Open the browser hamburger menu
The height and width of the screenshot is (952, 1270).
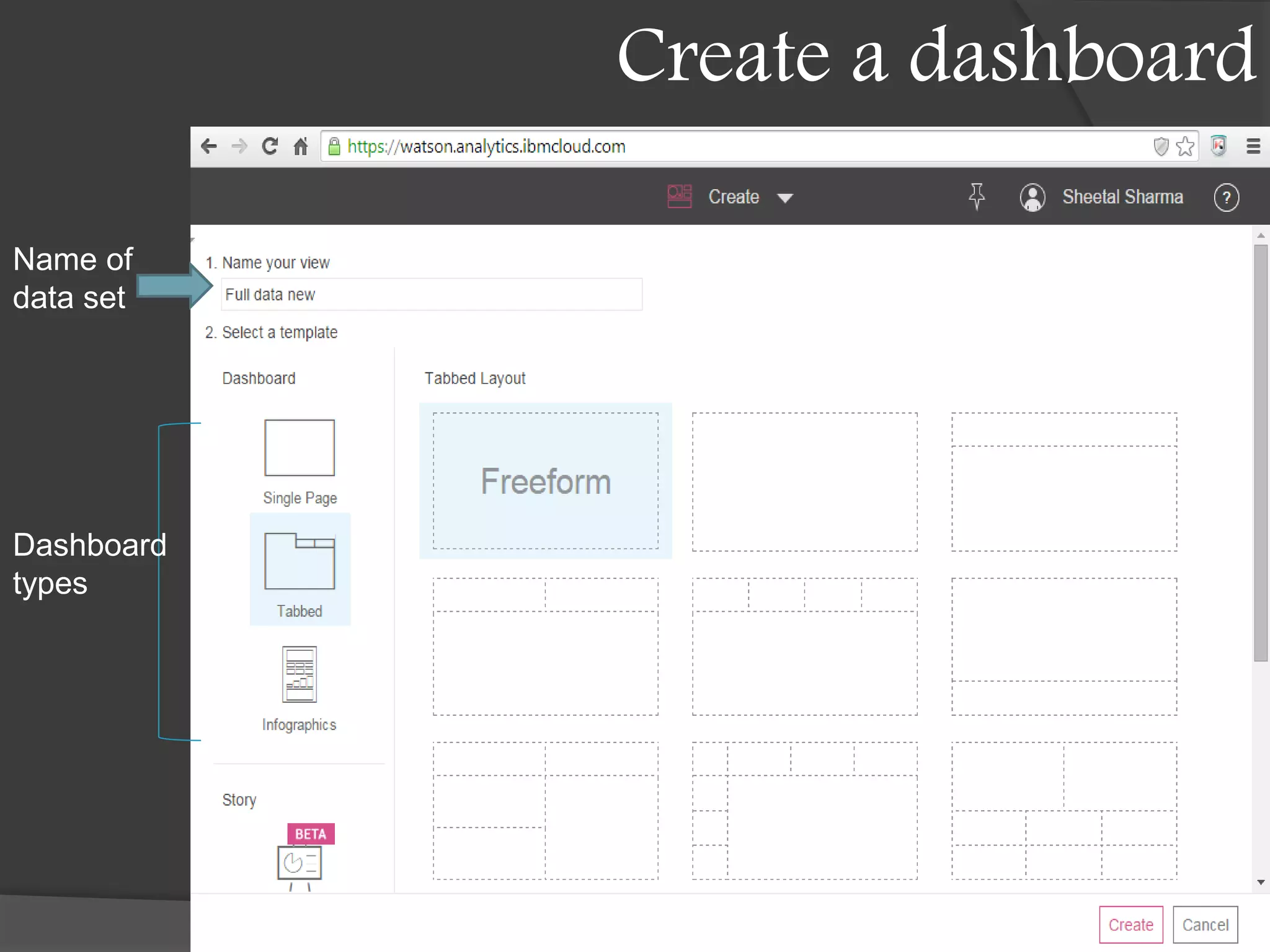1253,146
